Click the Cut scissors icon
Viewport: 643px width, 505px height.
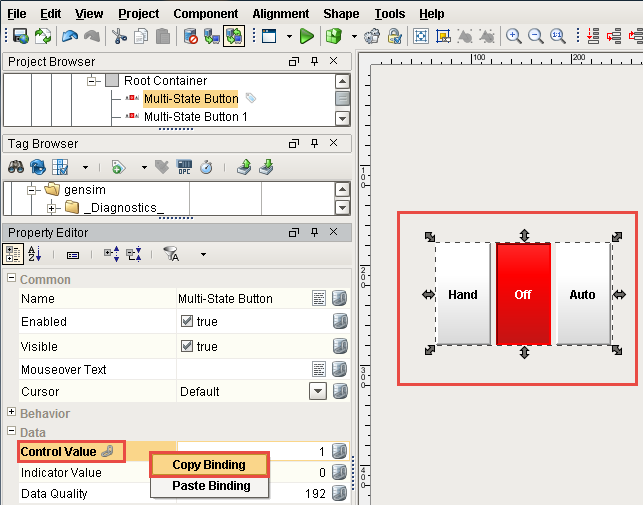pyautogui.click(x=120, y=36)
